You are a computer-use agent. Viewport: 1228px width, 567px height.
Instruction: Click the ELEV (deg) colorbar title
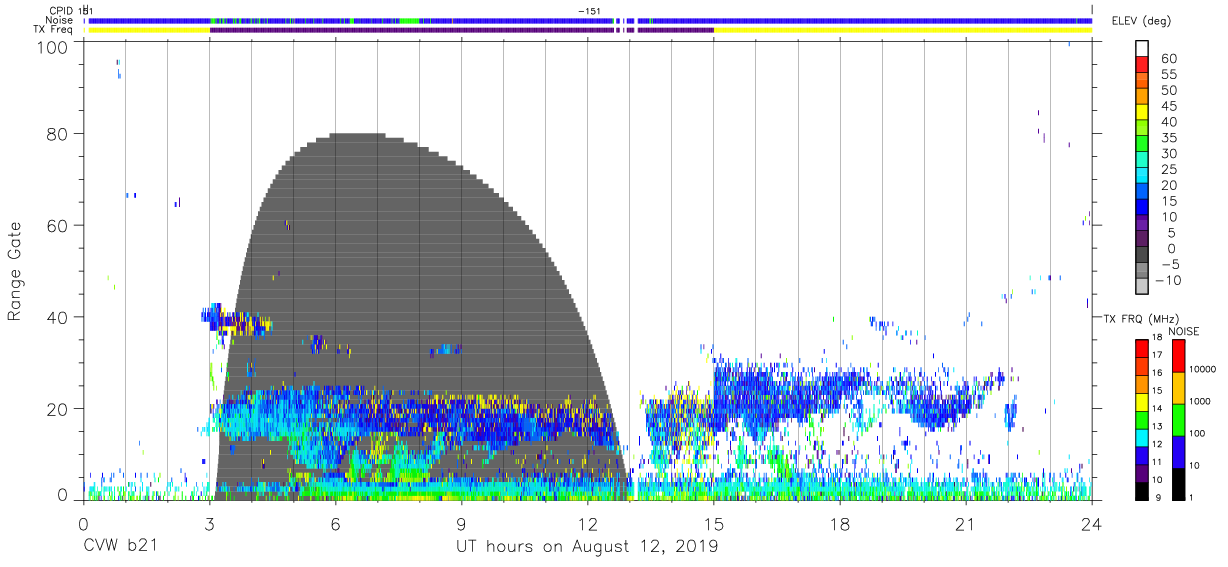1140,20
